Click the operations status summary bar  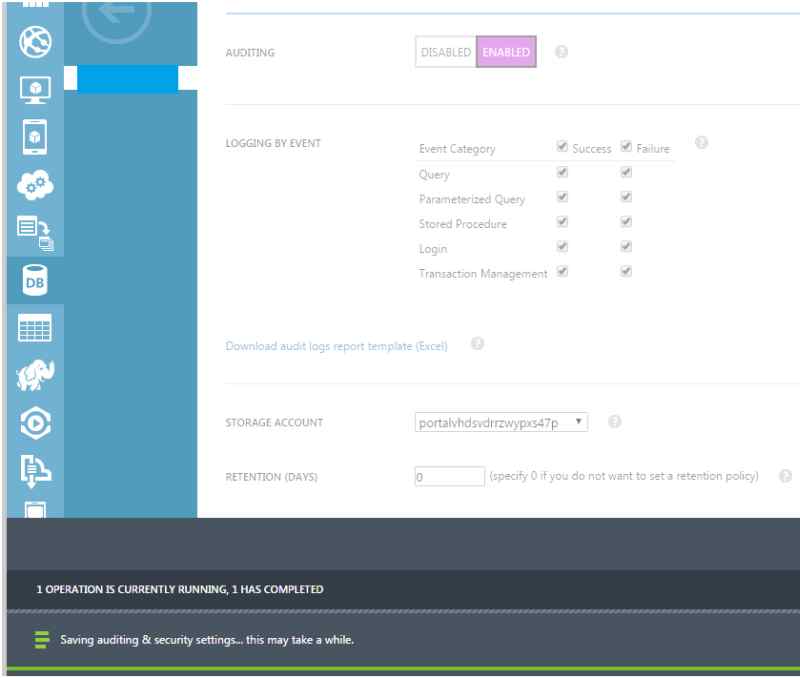[x=403, y=589]
